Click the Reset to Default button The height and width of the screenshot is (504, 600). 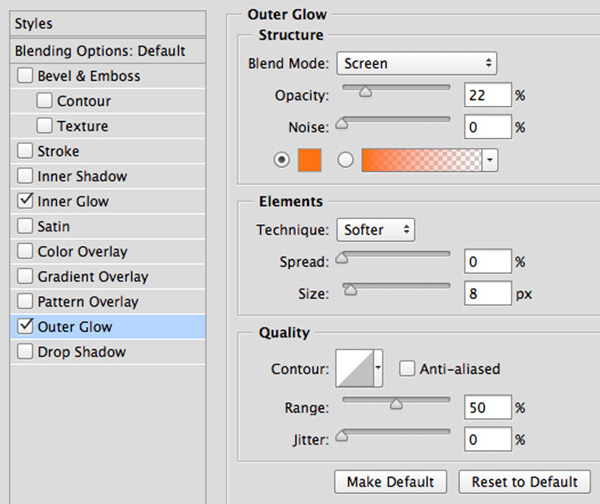524,482
